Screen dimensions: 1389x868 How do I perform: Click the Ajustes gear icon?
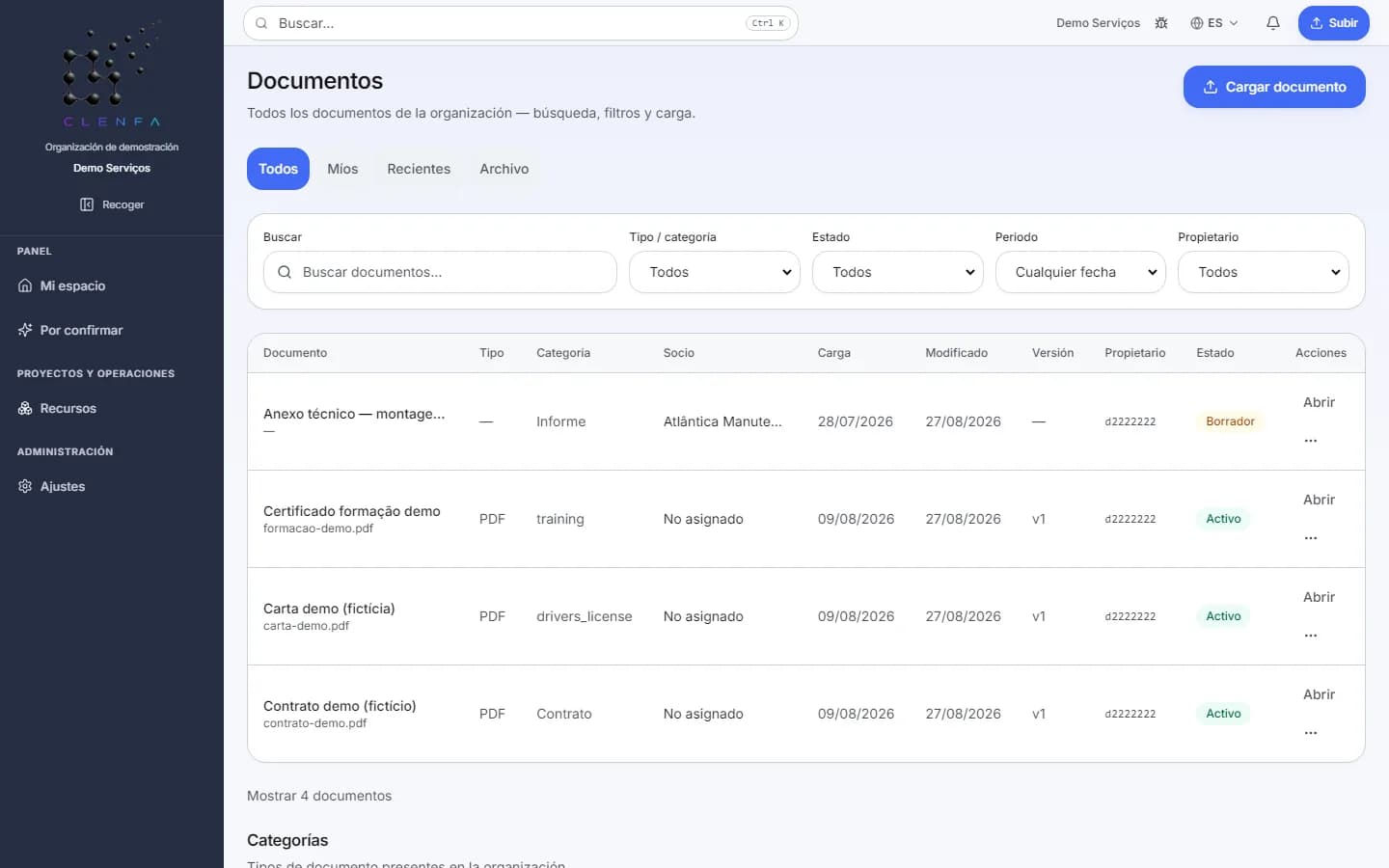pos(25,486)
